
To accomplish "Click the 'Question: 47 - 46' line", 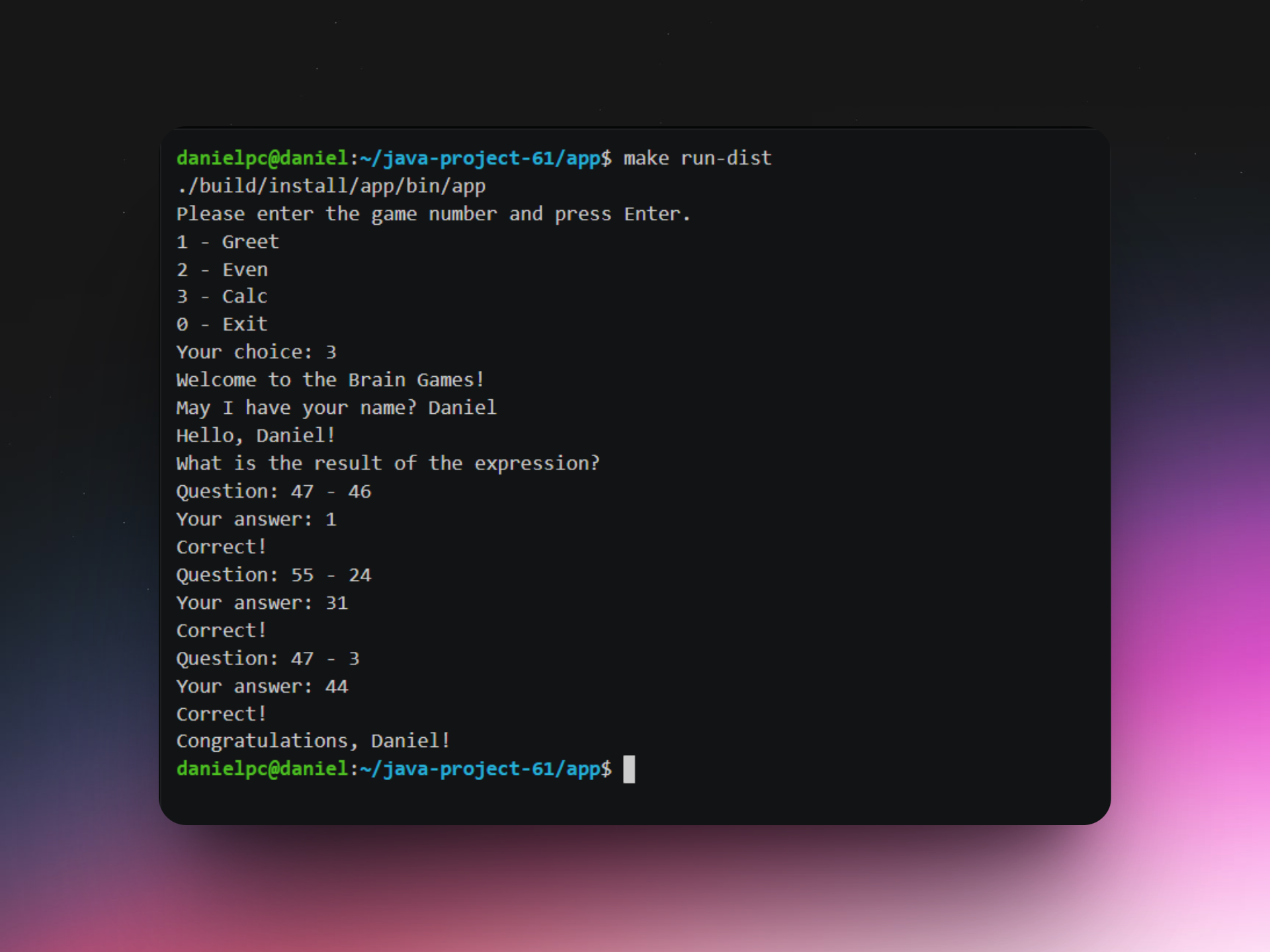I will pyautogui.click(x=274, y=492).
